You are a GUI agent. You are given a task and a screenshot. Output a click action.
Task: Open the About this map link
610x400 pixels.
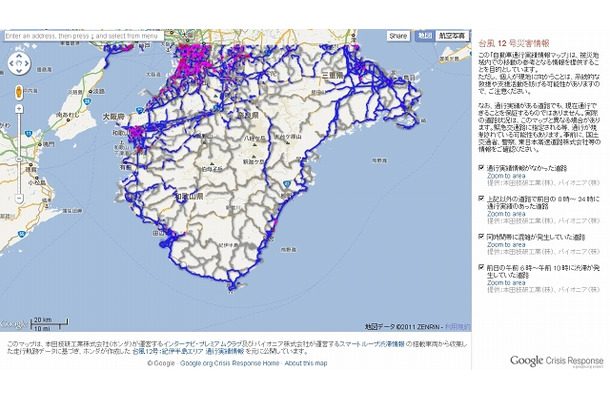tap(306, 363)
